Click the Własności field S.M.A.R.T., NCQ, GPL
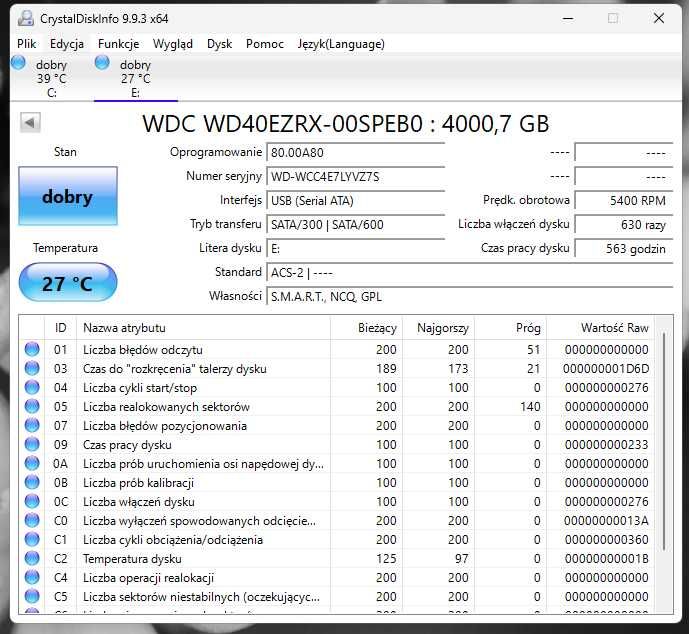 pos(469,297)
